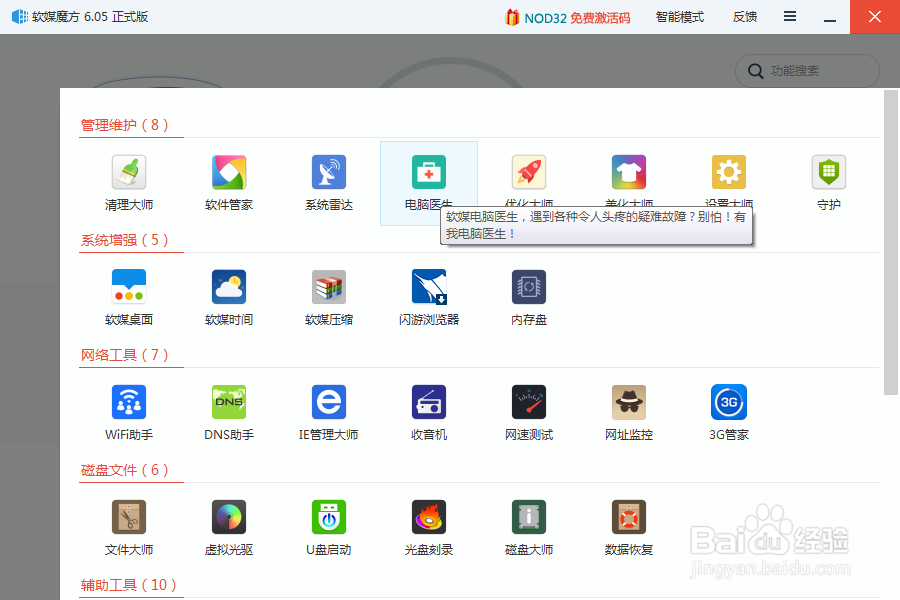Click the vertical scrollbar thumb
This screenshot has width=900, height=600.
click(x=891, y=242)
